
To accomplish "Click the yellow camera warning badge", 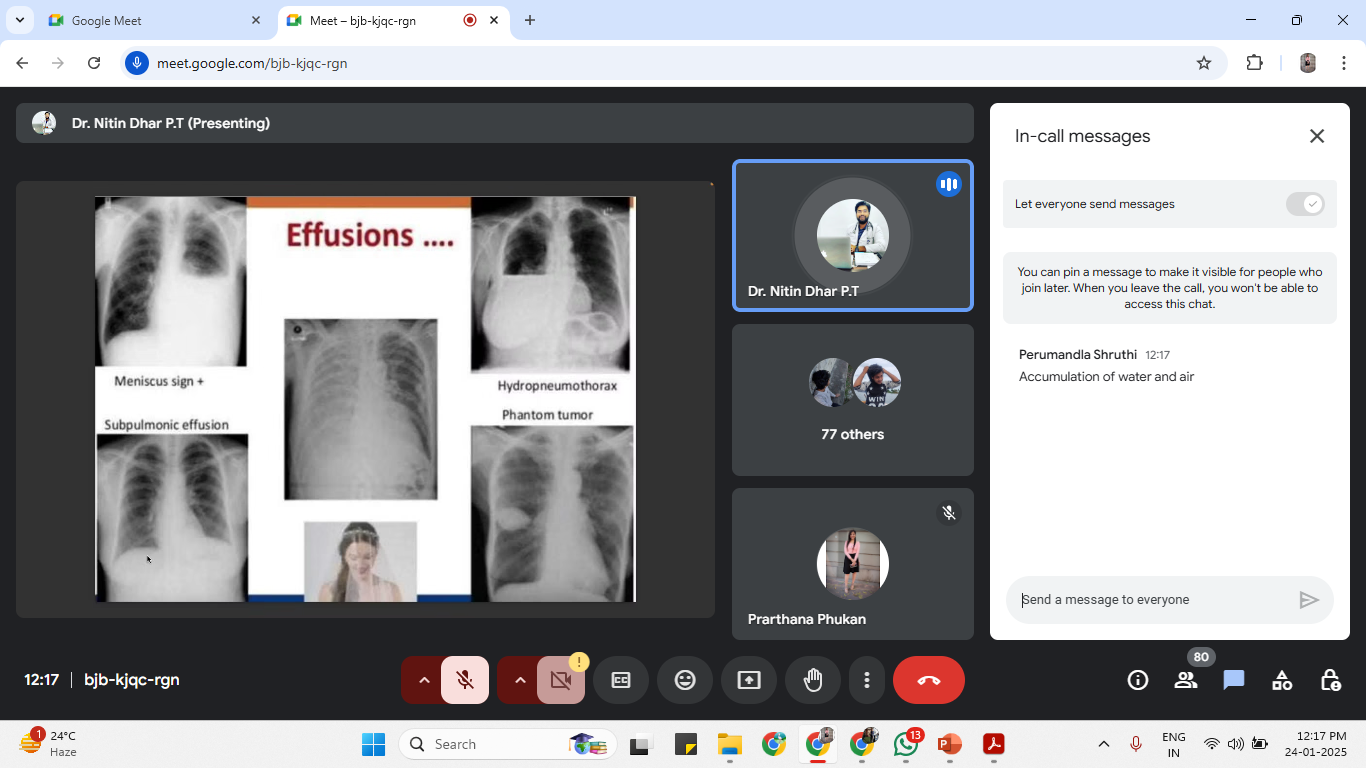I will click(579, 661).
